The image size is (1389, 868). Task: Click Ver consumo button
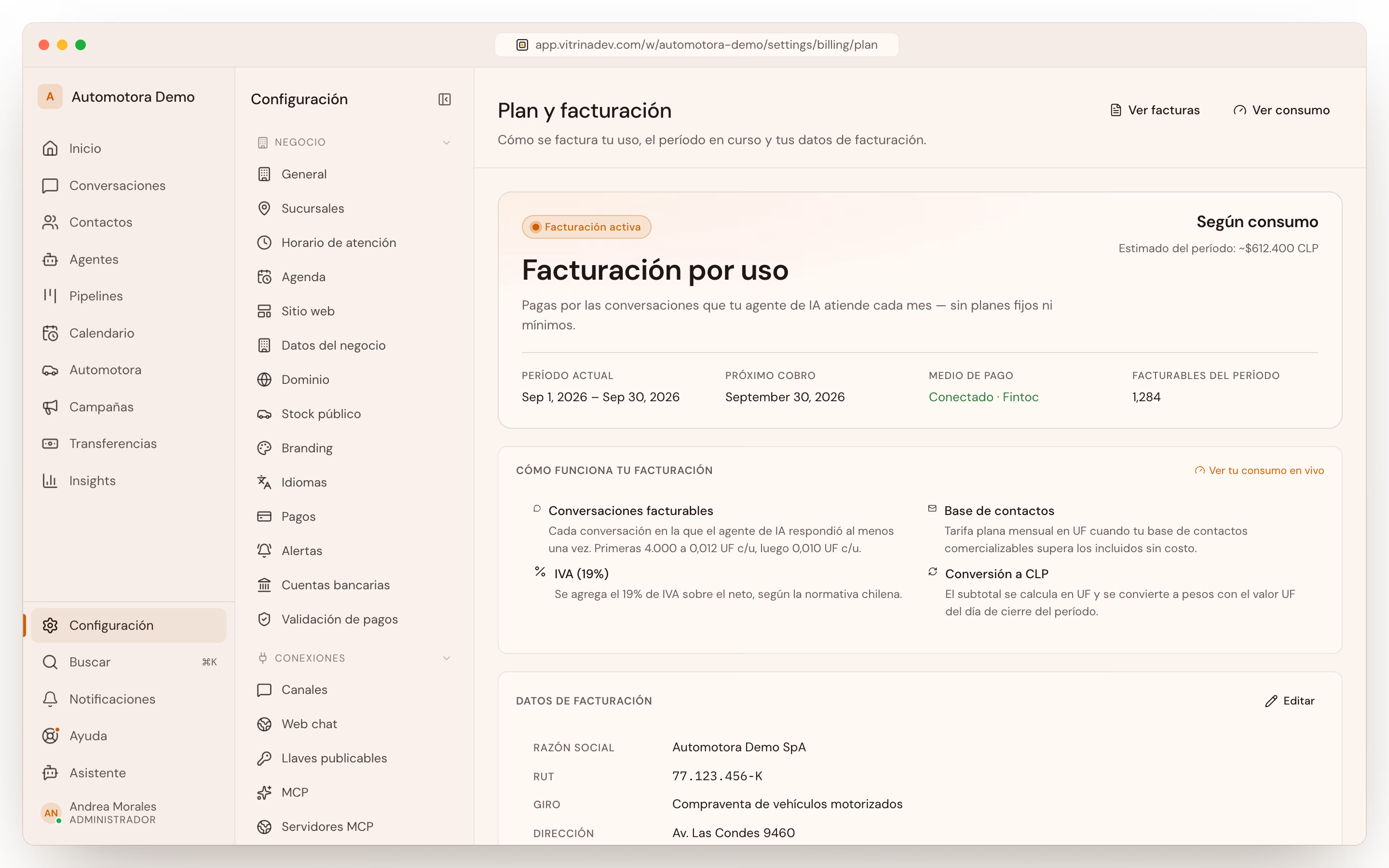click(1281, 110)
